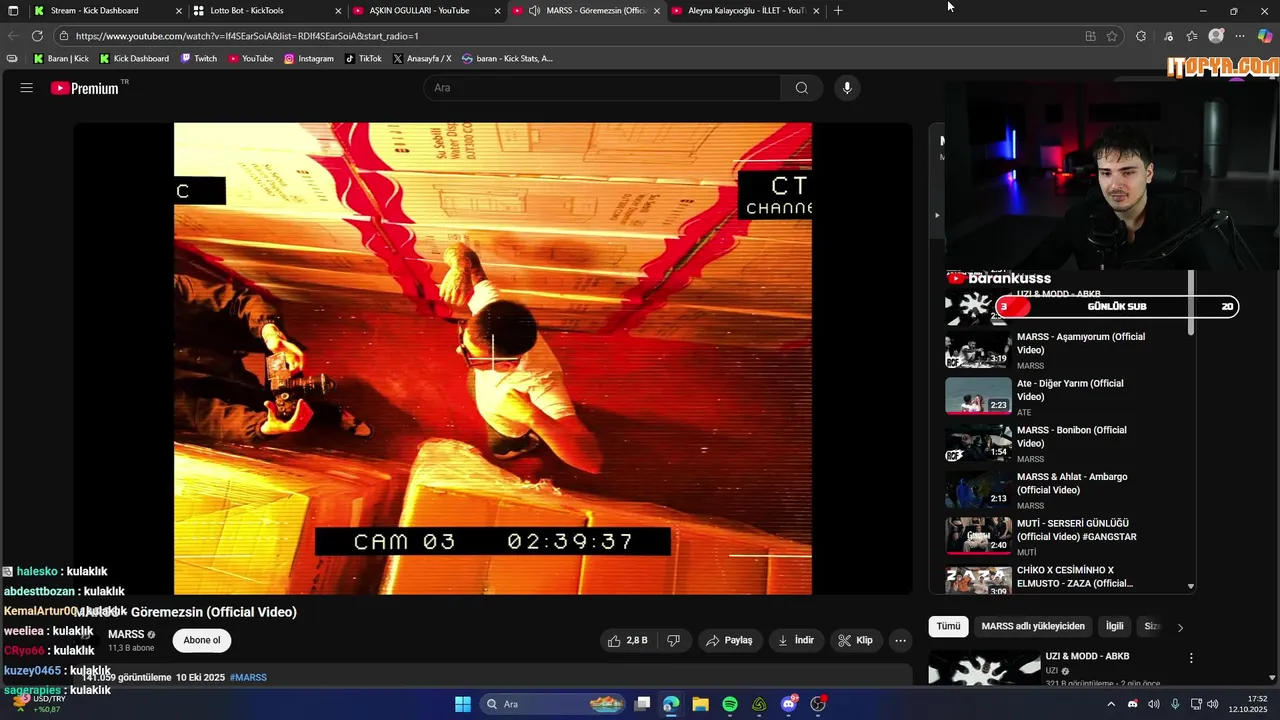Select the Tümü filter chip

click(x=949, y=626)
